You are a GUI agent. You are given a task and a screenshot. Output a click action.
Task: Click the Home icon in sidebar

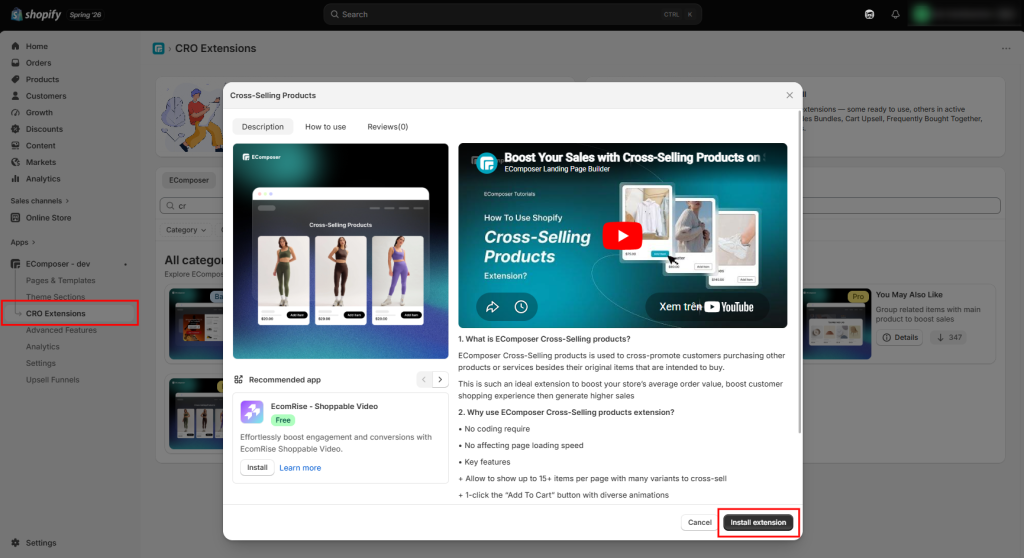tap(16, 46)
